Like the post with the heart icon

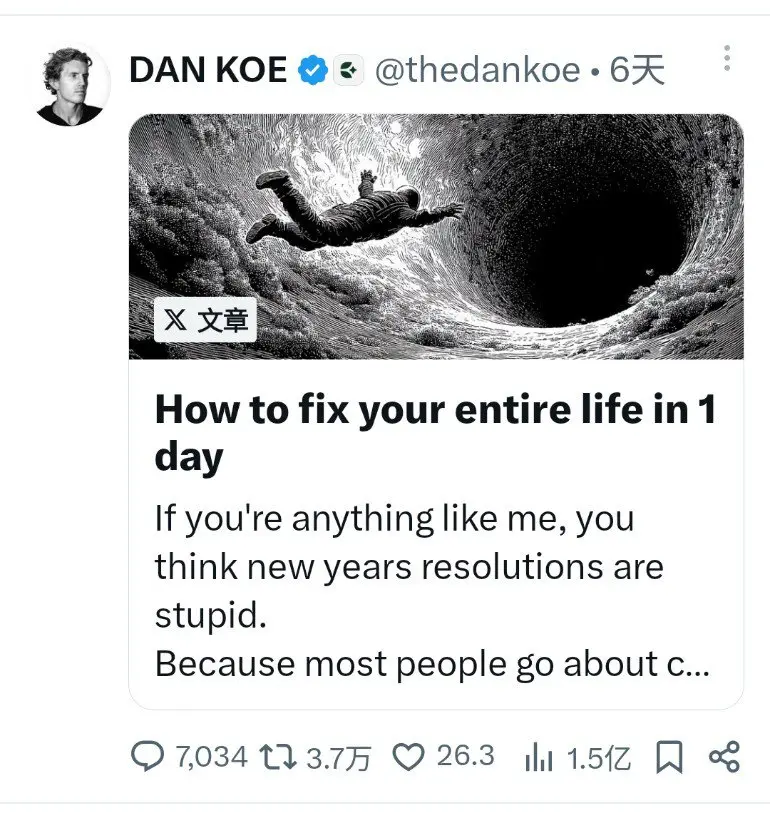tap(408, 757)
